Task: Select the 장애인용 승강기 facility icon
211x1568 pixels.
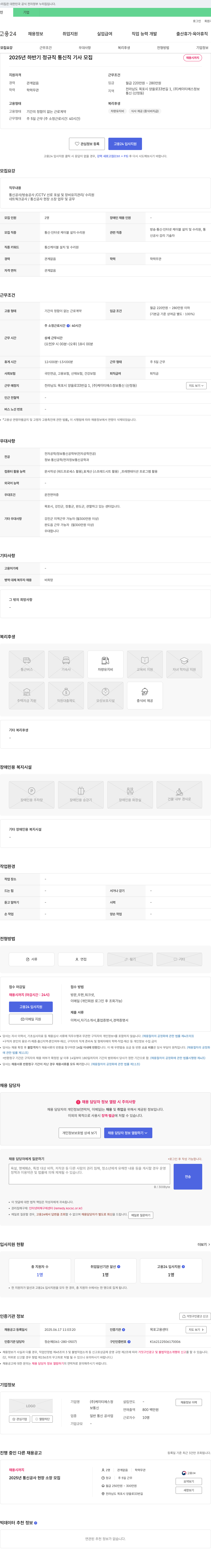Action: tap(80, 794)
